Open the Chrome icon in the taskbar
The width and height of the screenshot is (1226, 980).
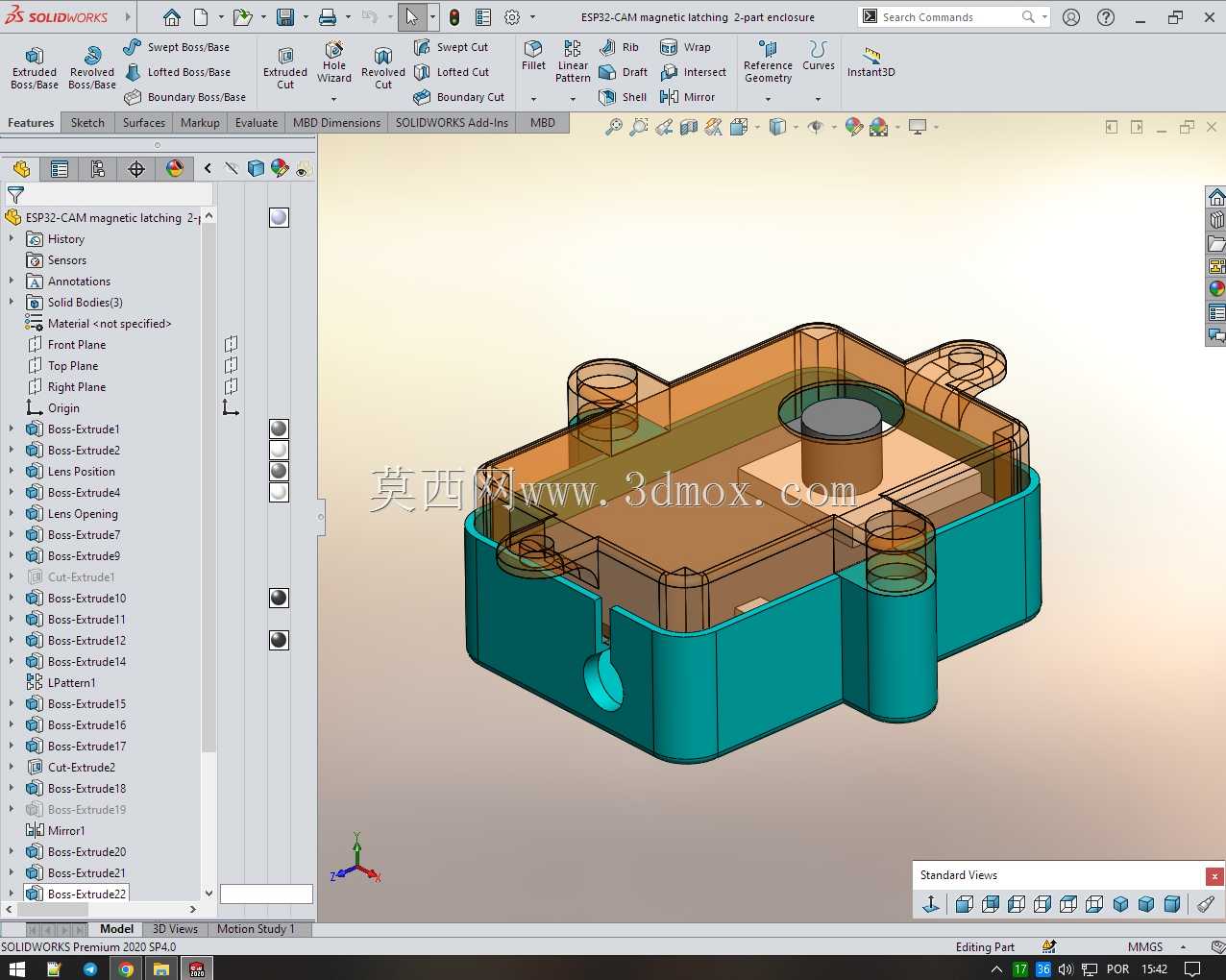click(x=126, y=968)
